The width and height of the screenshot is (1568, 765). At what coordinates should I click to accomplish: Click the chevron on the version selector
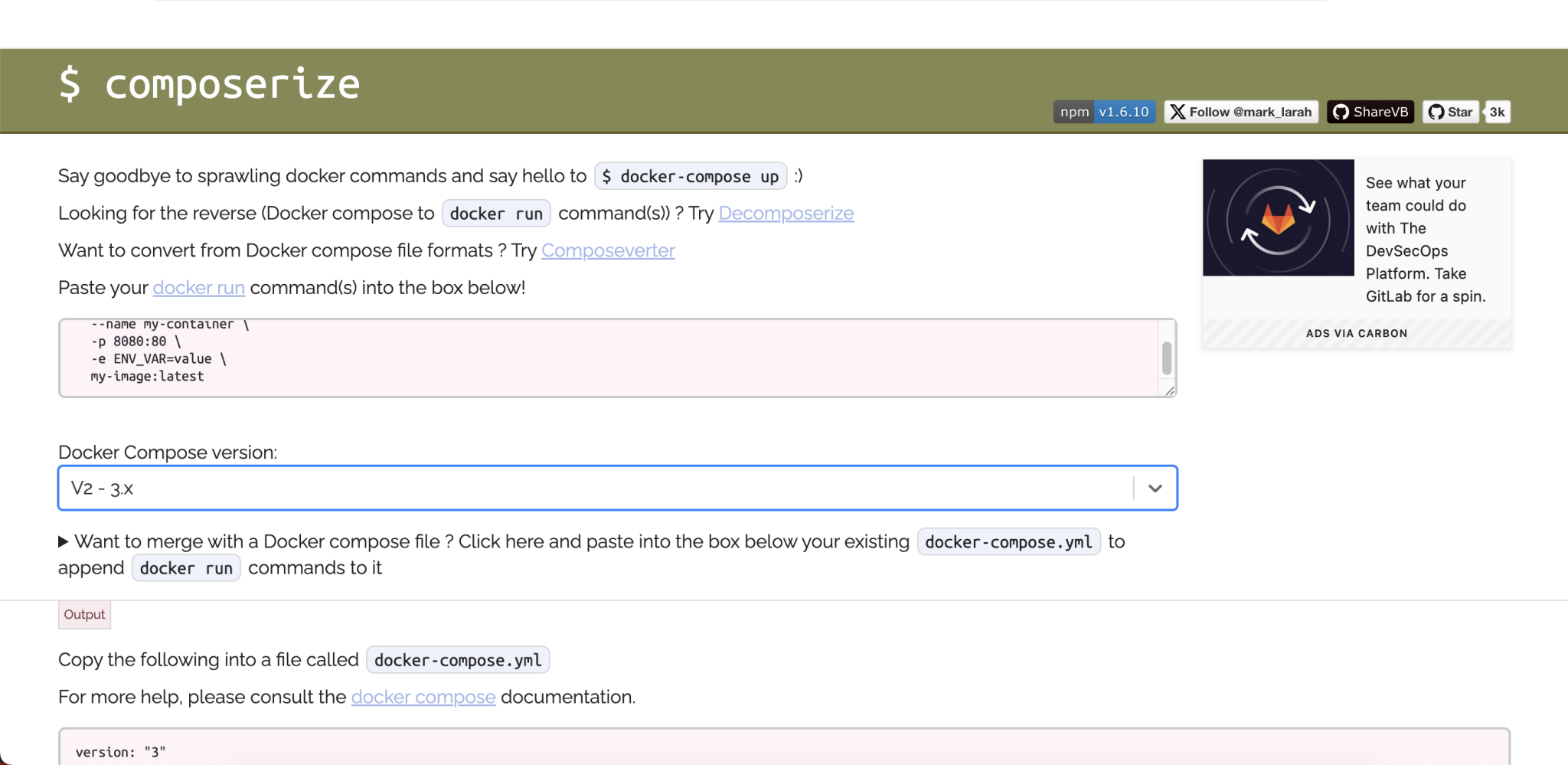pyautogui.click(x=1155, y=488)
